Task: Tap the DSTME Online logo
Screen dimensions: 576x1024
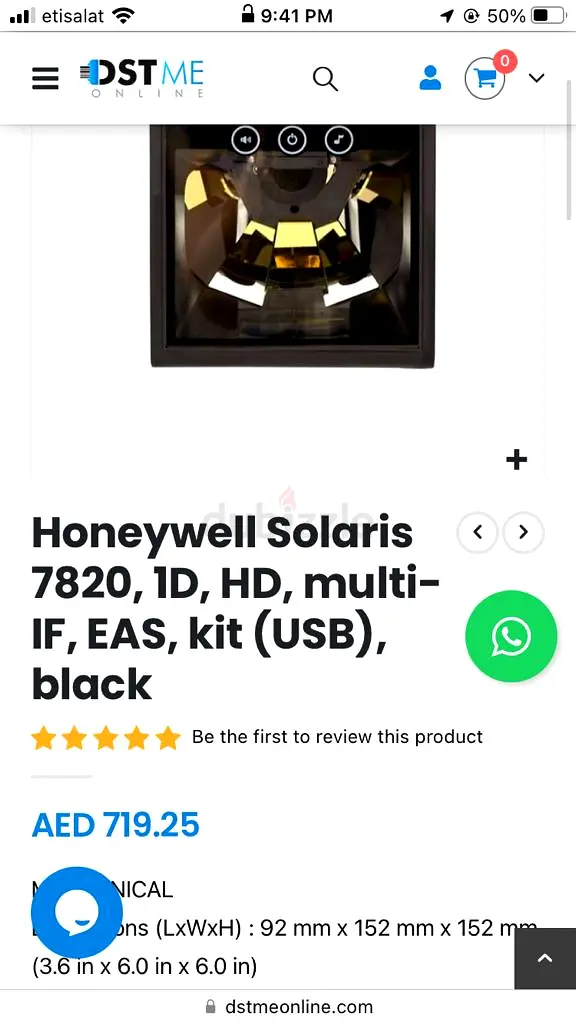Action: [142, 78]
